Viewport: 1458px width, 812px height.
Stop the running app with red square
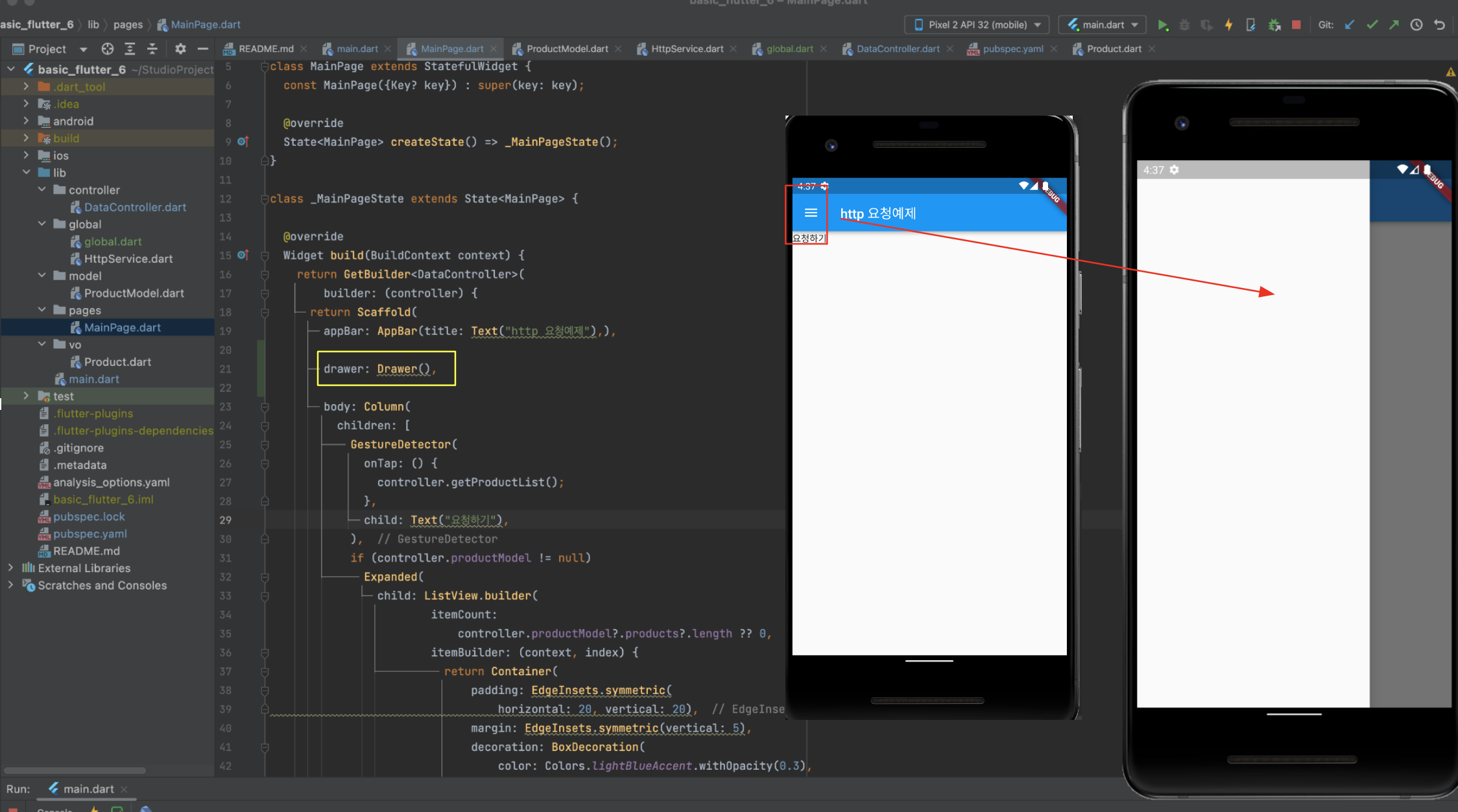1296,25
